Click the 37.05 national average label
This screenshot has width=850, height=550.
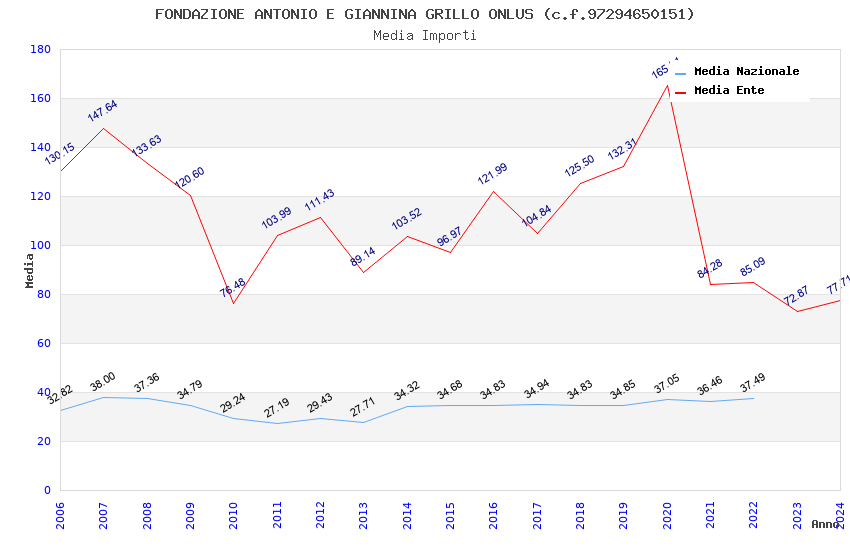(667, 384)
